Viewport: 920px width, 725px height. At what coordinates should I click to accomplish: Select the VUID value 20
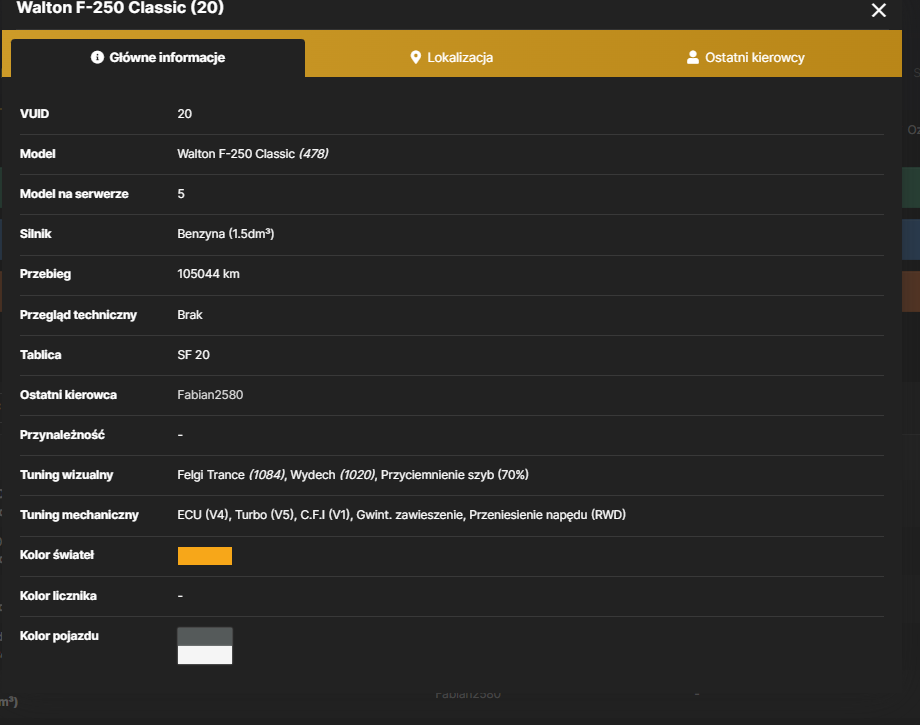(x=185, y=114)
